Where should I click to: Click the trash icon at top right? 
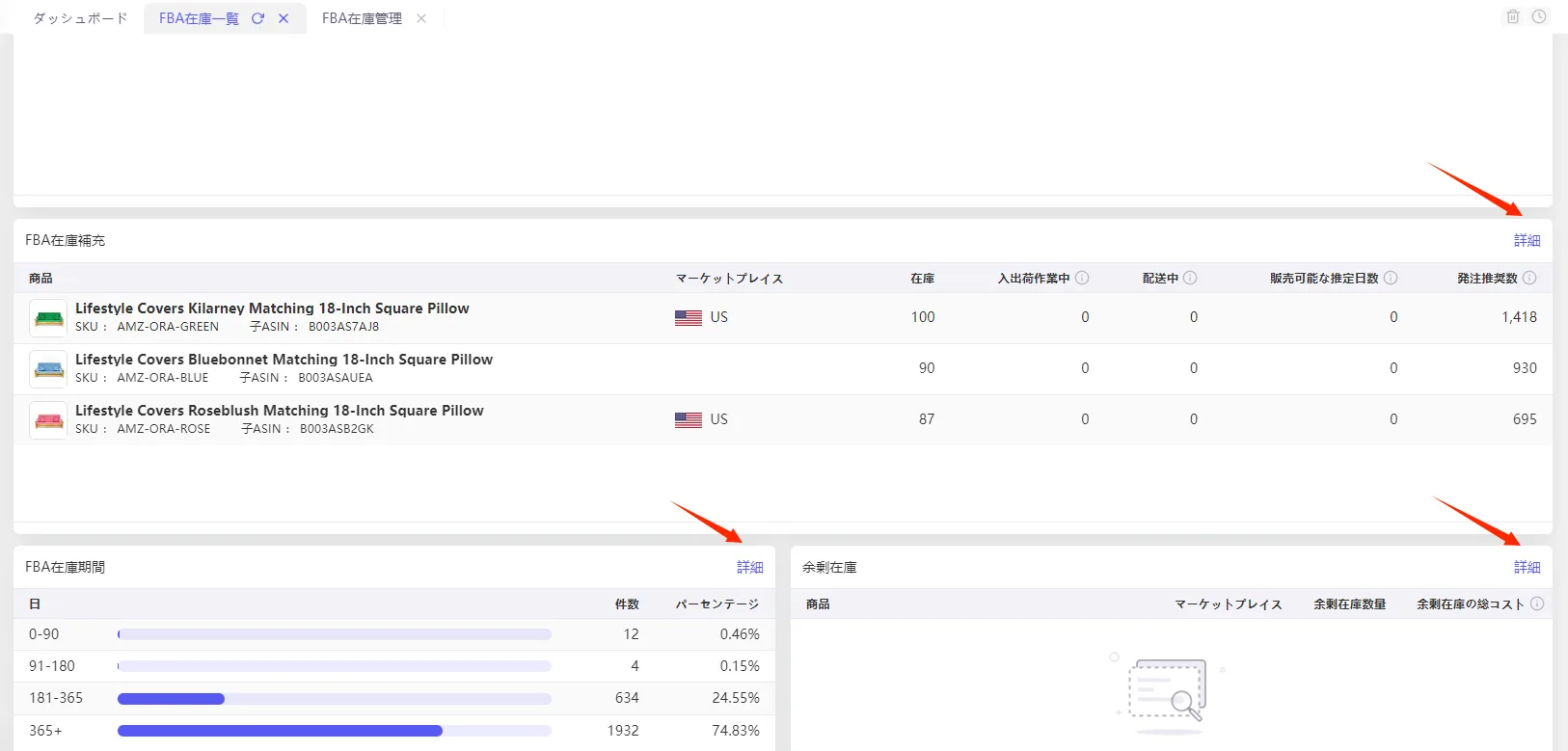(x=1513, y=16)
